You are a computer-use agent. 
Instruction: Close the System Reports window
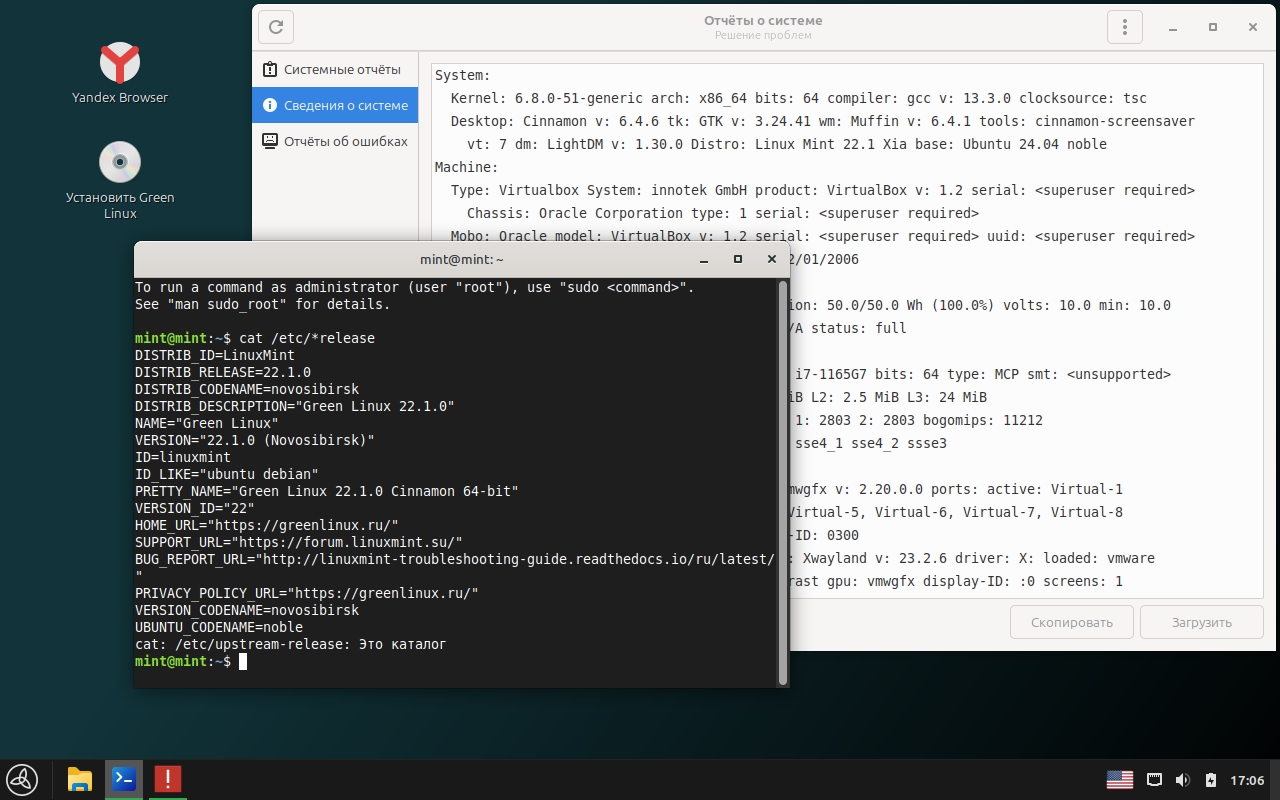[1253, 27]
